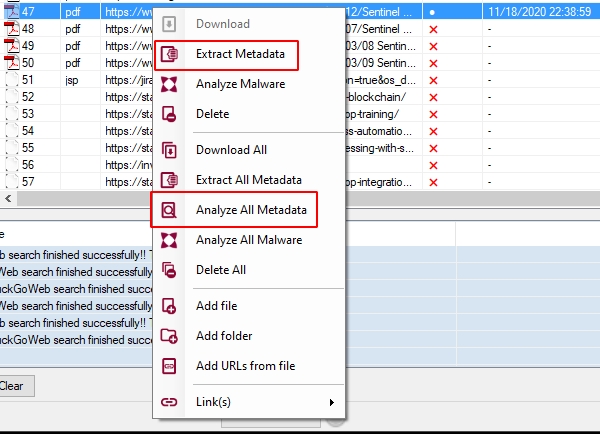Click the Delete icon in context menu
Viewport: 600px width, 434px height.
pos(169,114)
